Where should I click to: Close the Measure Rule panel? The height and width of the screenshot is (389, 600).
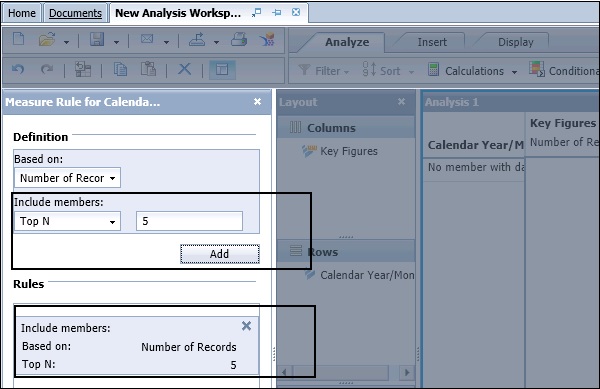click(x=258, y=102)
